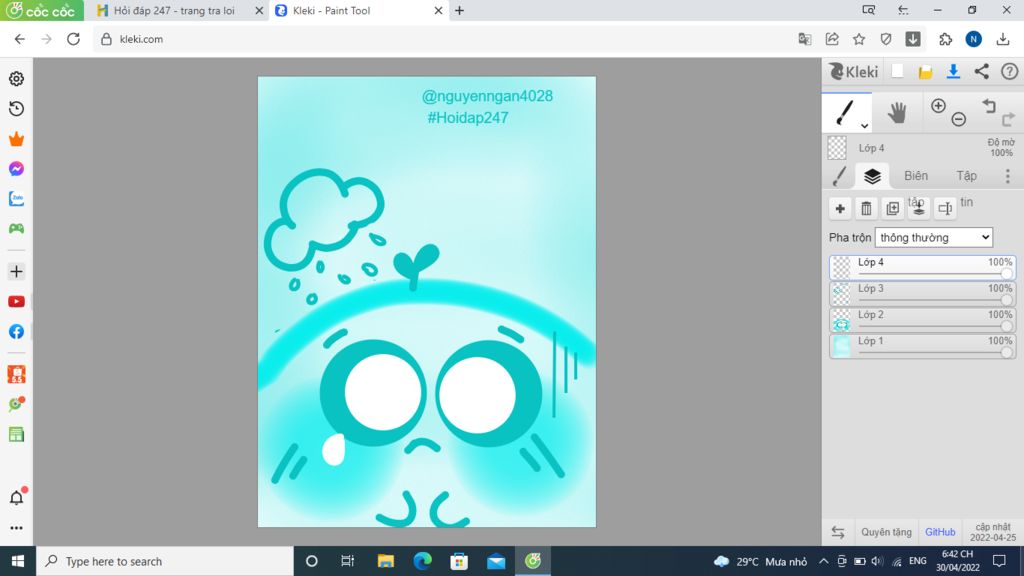Click the Lớp 2 layer thumbnail
This screenshot has height=576, width=1024.
841,320
